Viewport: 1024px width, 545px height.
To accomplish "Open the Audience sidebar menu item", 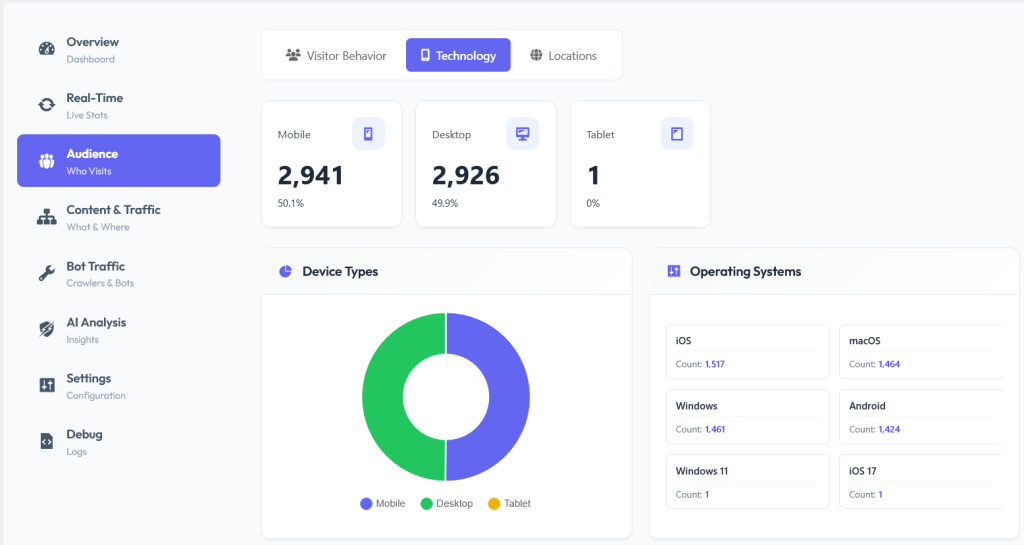I will tap(119, 161).
